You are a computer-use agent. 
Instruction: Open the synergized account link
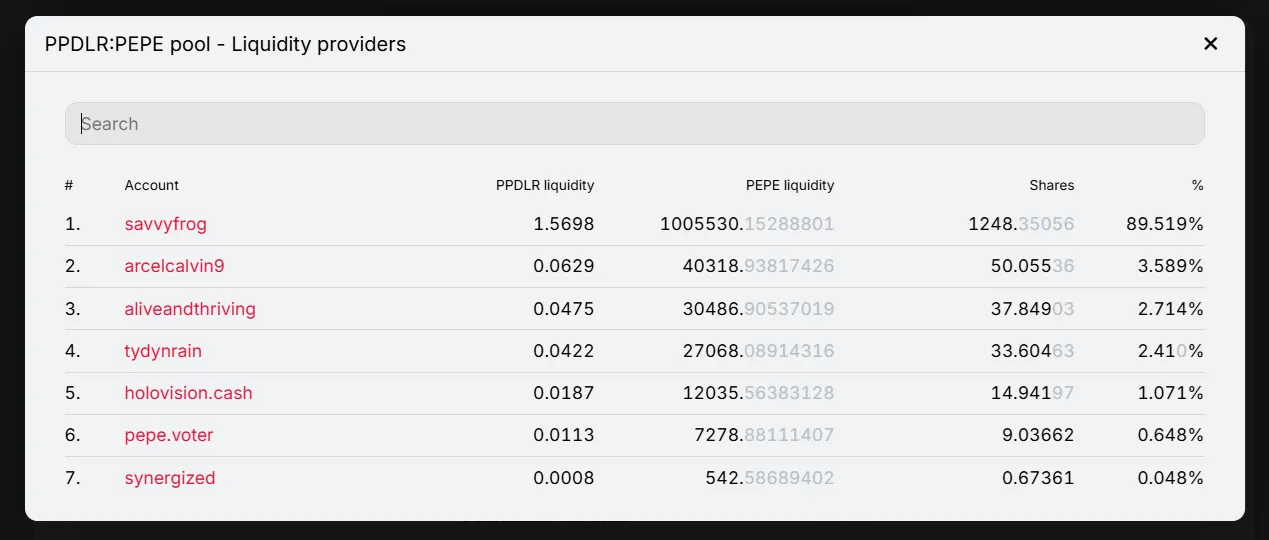coord(170,478)
